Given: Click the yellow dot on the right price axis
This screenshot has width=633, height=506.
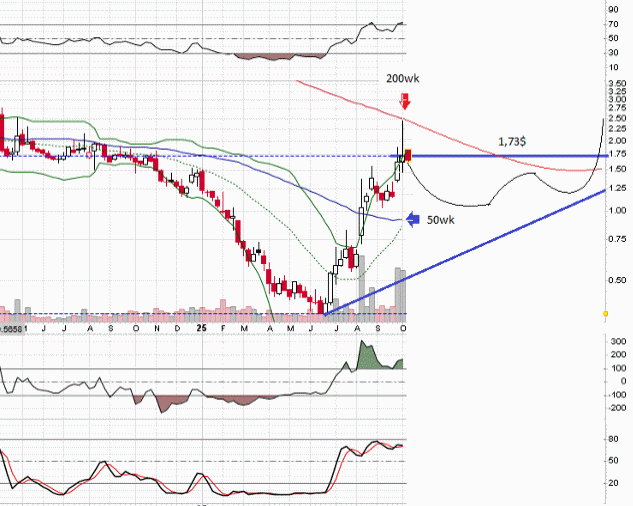Looking at the screenshot, I should (606, 313).
